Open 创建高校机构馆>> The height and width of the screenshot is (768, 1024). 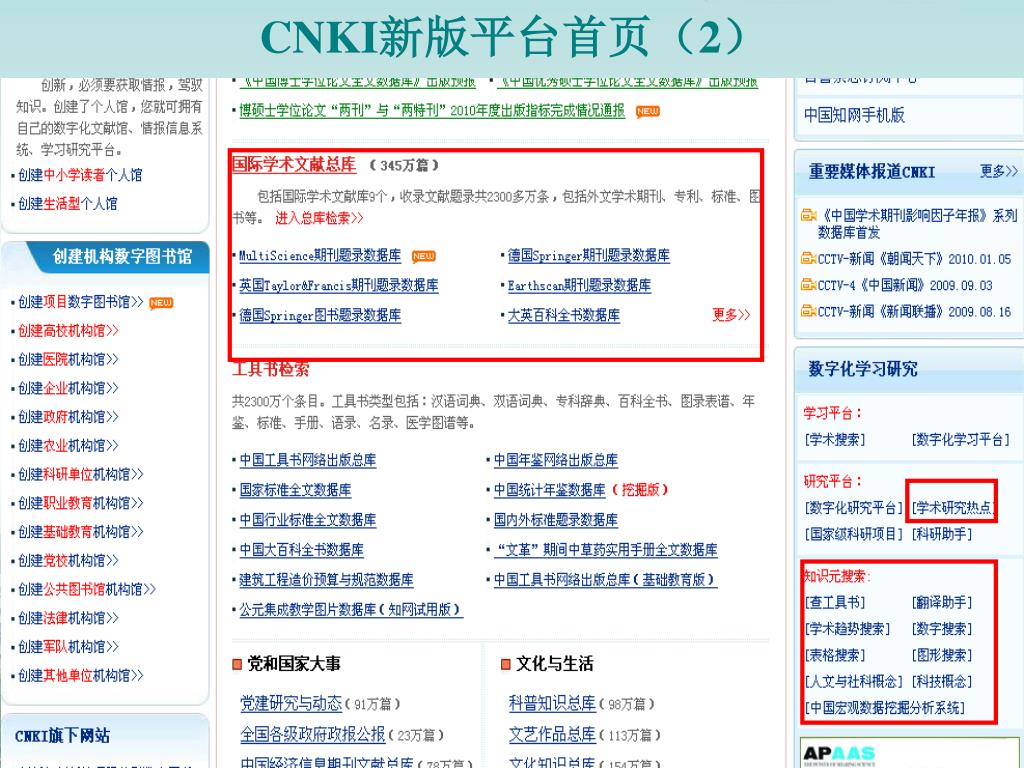click(68, 330)
